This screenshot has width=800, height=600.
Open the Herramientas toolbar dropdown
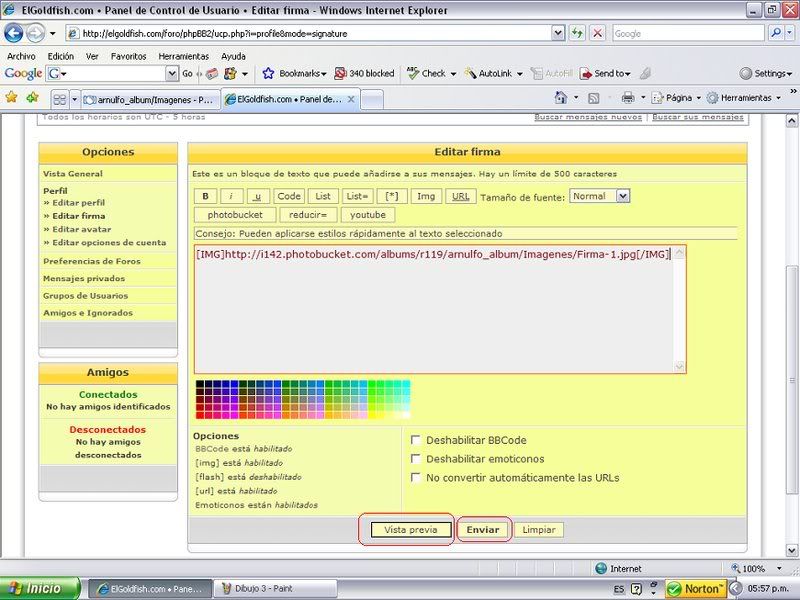click(778, 97)
